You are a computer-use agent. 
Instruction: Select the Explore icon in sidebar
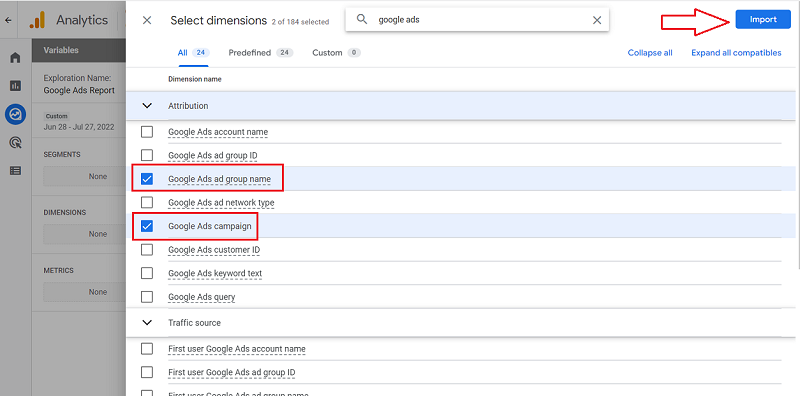coord(15,115)
